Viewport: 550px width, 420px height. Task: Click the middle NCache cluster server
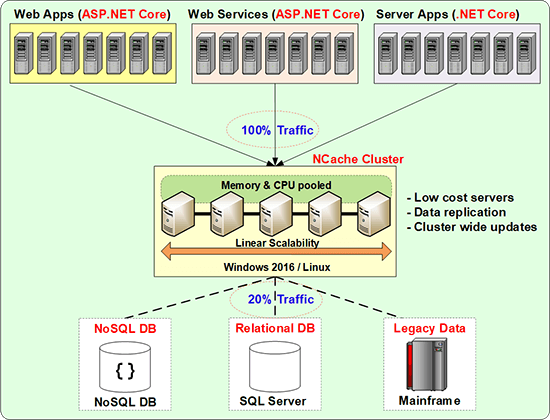276,214
